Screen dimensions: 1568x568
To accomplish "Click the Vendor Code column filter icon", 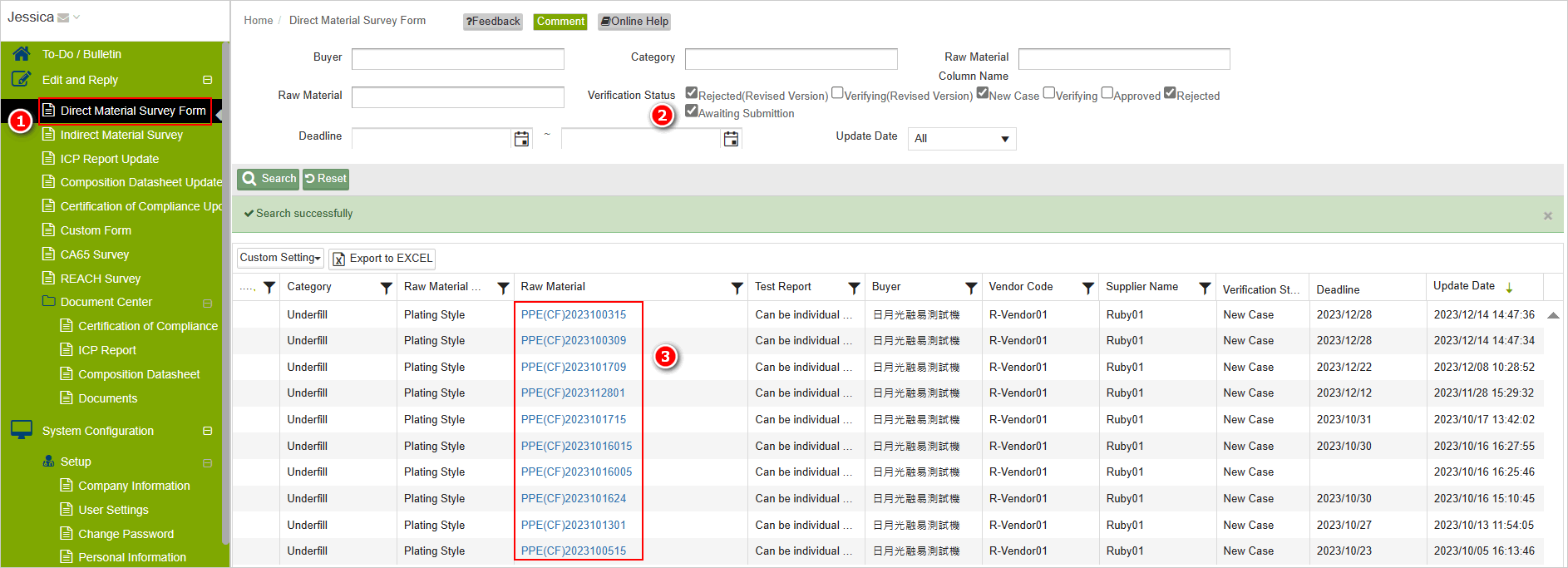I will pyautogui.click(x=1087, y=288).
